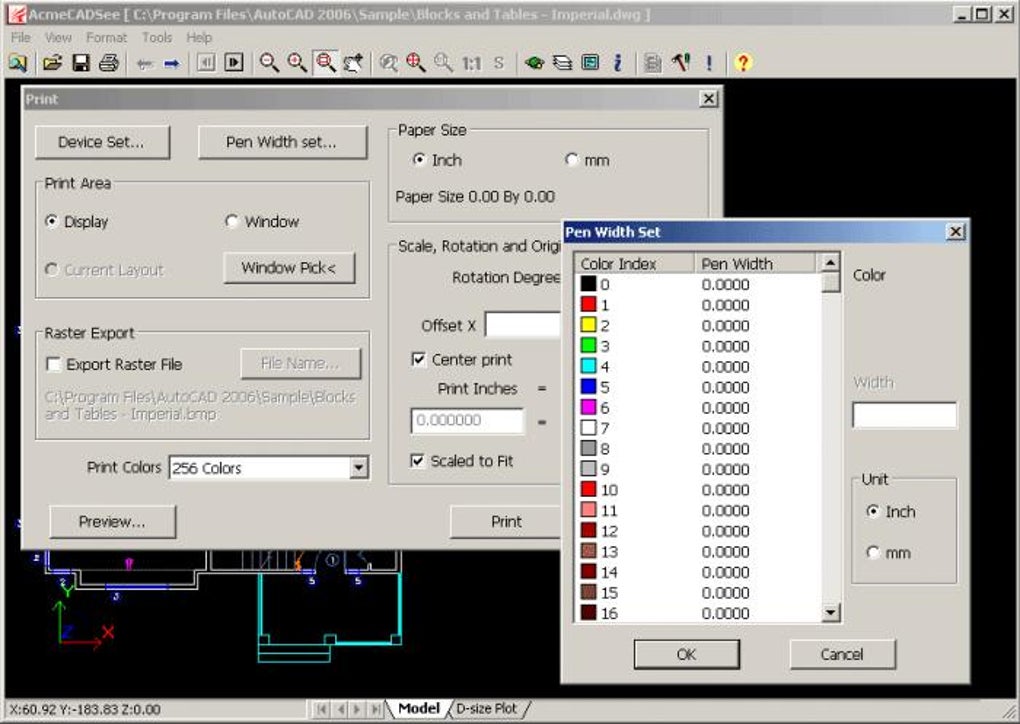
Task: Click the Pen Width input field
Action: point(904,415)
